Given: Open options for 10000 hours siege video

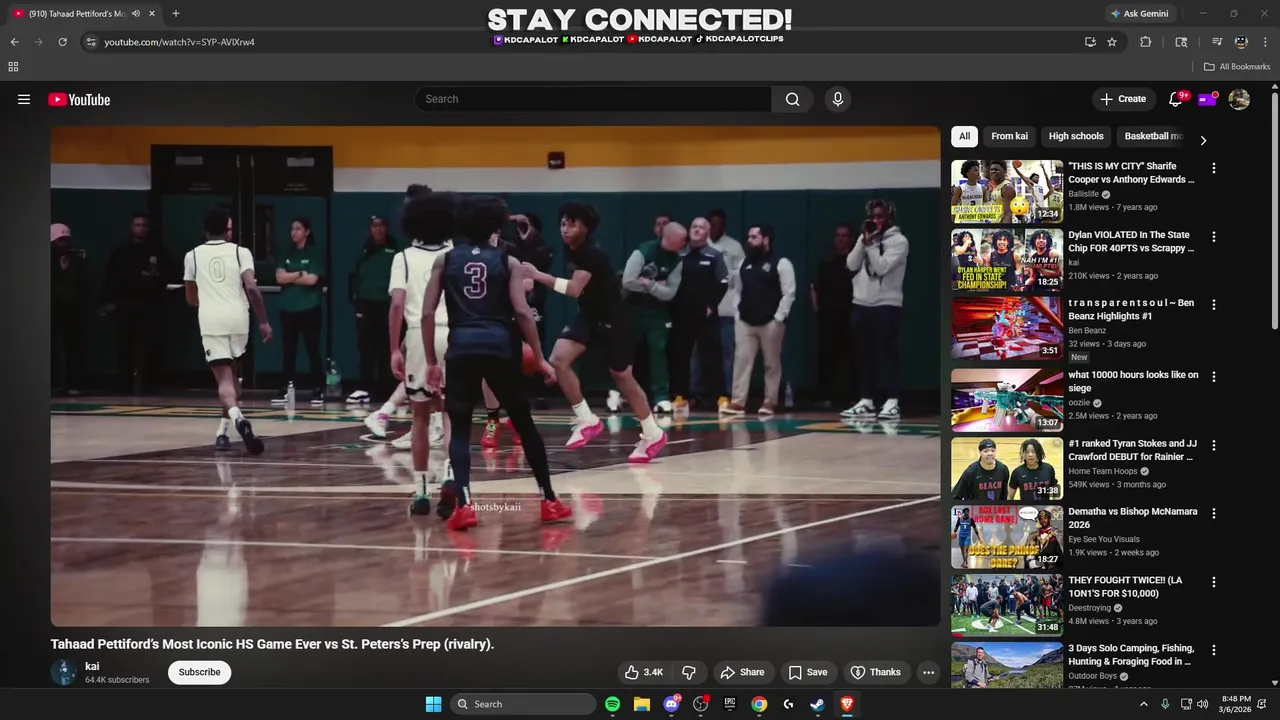Looking at the screenshot, I should pyautogui.click(x=1214, y=376).
